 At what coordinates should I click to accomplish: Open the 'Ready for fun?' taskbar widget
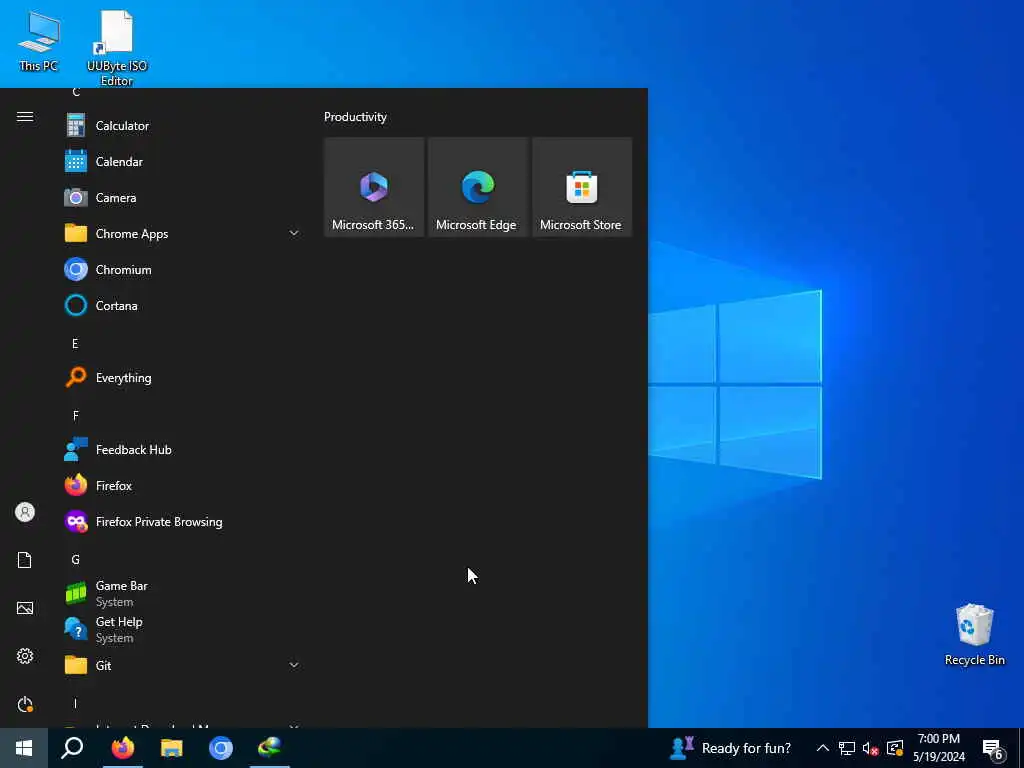pos(731,748)
